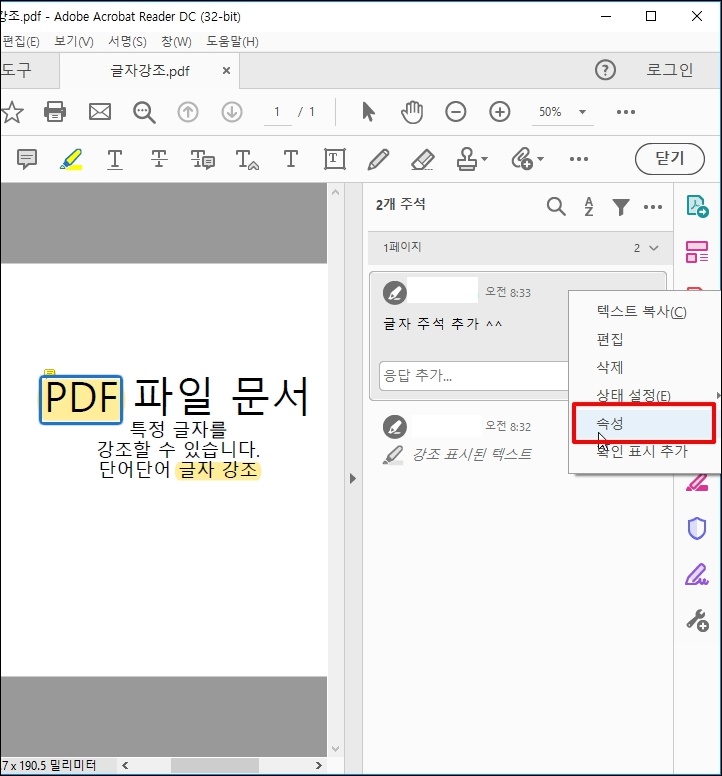
Task: Open Export PDF sidebar tool
Action: [697, 206]
